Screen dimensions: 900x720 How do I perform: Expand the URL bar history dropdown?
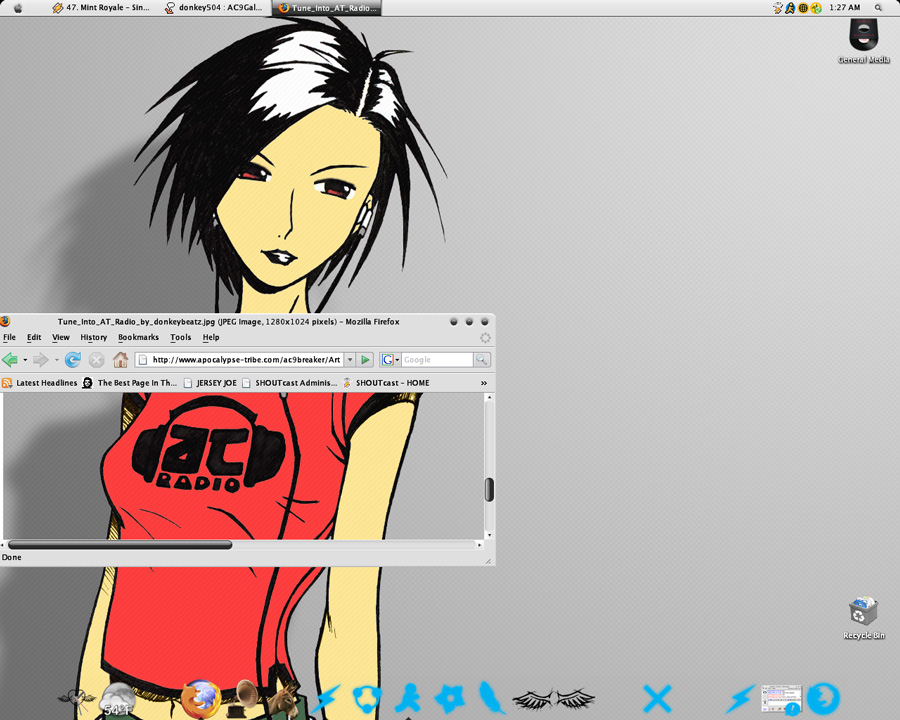coord(350,360)
